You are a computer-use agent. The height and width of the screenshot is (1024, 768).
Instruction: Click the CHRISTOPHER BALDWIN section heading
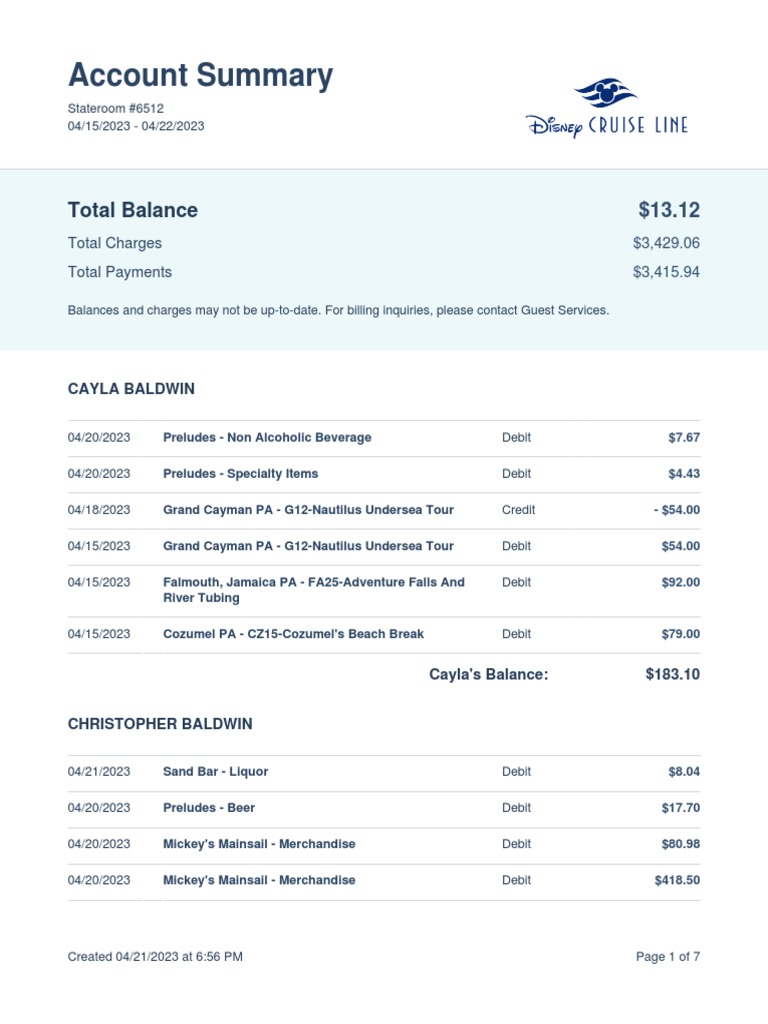pyautogui.click(x=160, y=723)
